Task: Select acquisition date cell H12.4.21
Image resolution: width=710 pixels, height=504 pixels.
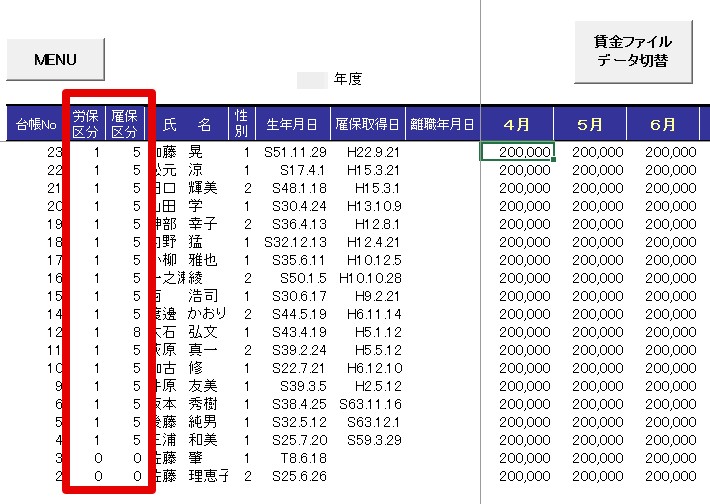Action: (374, 242)
